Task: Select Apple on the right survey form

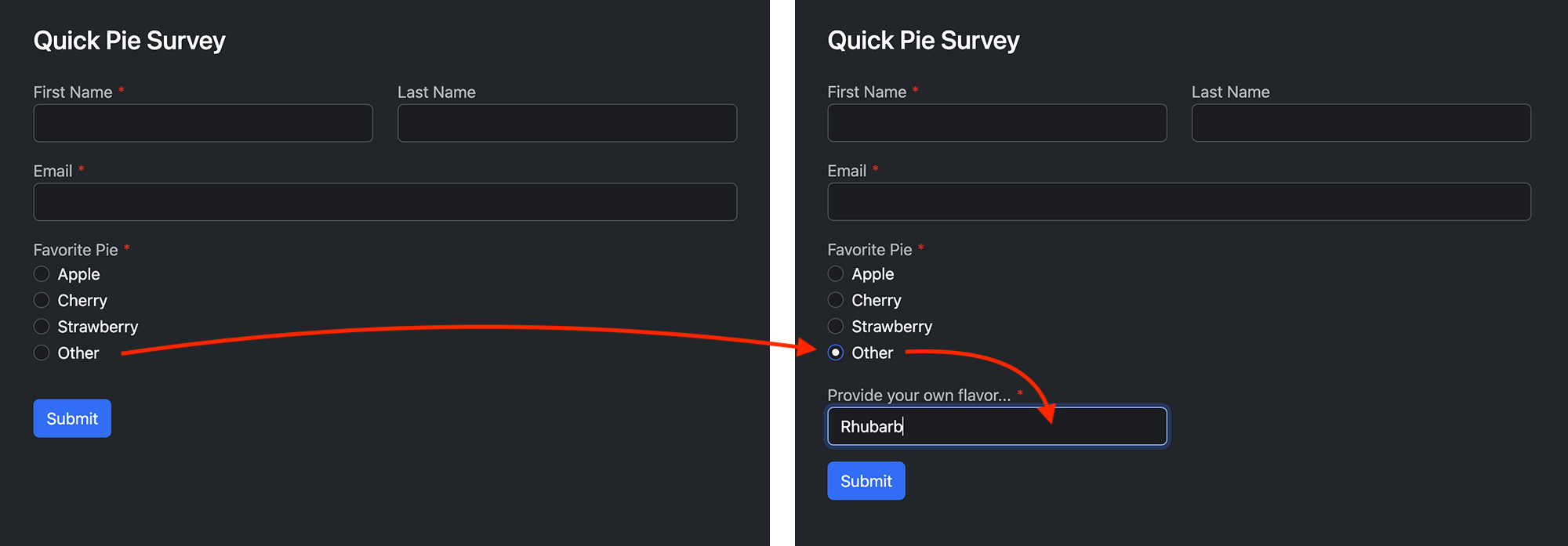Action: (835, 273)
